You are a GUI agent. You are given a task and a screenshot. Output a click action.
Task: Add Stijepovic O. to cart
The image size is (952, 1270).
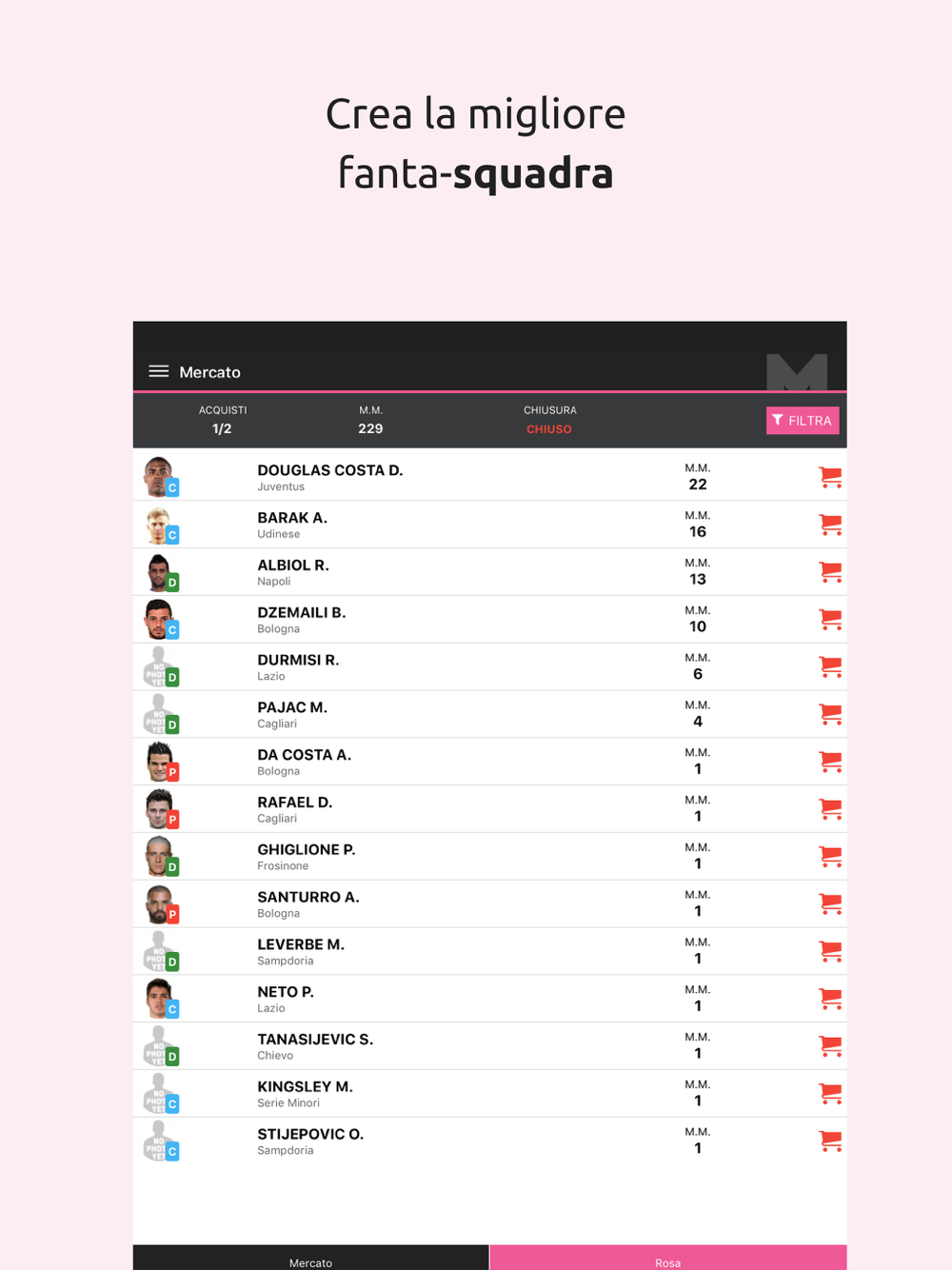830,1141
